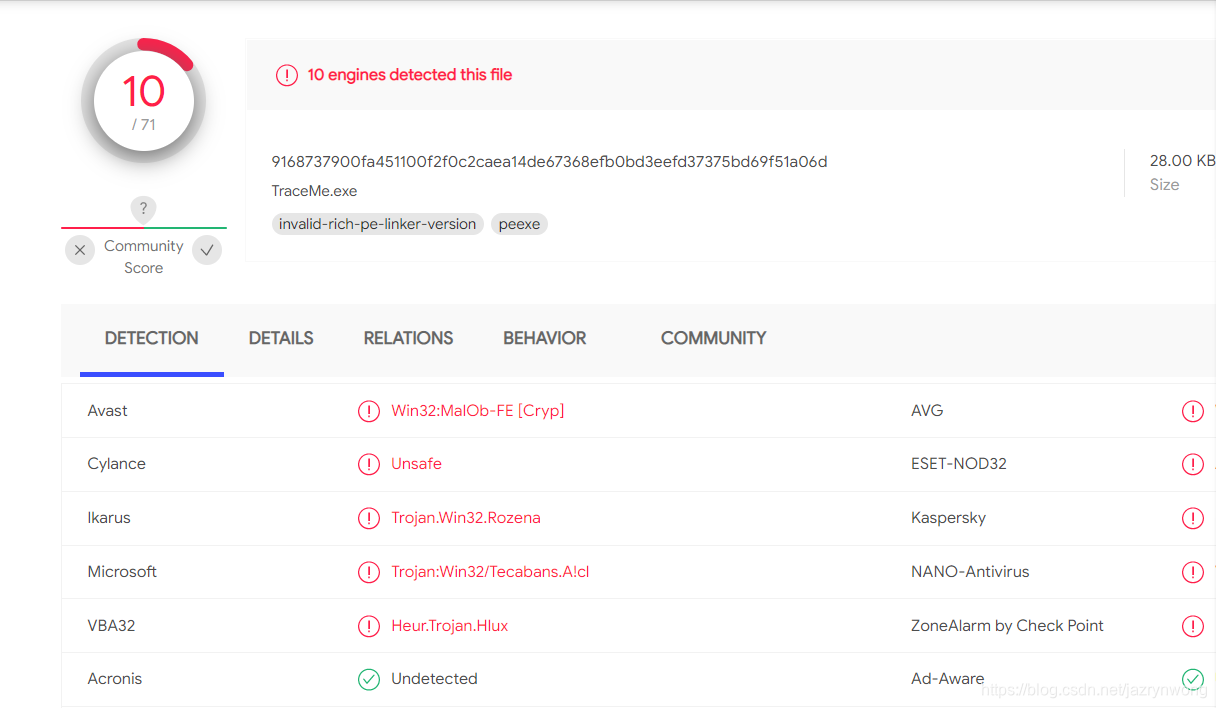Open the DETECTION tab
The image size is (1216, 708).
[152, 338]
